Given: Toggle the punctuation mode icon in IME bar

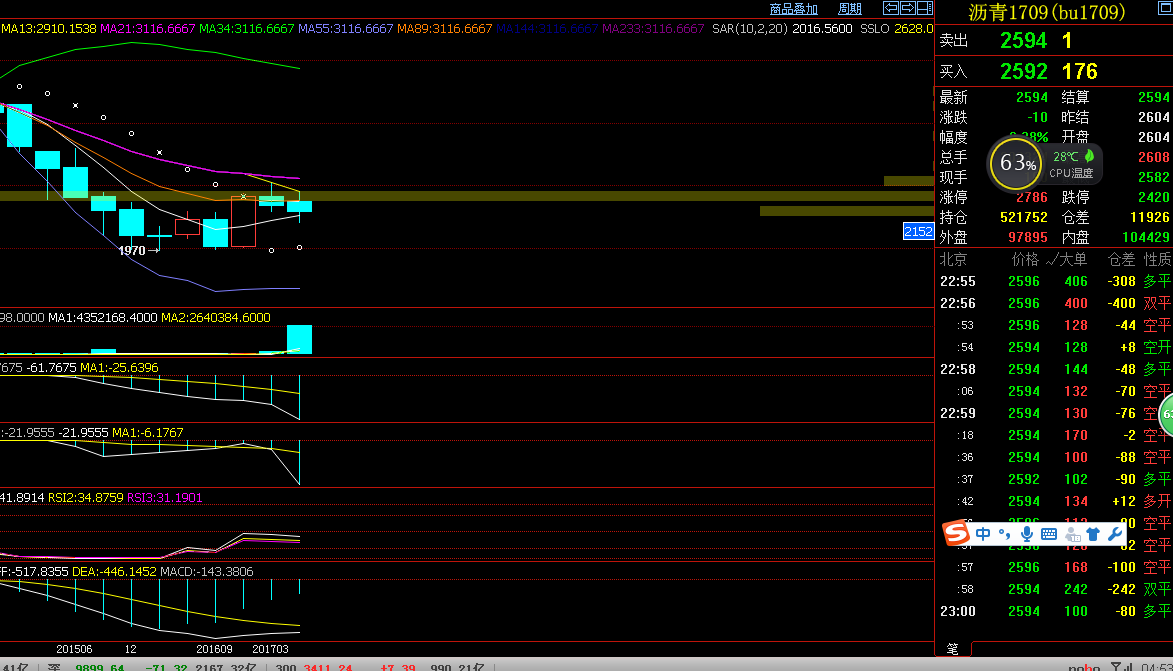Looking at the screenshot, I should point(1005,533).
